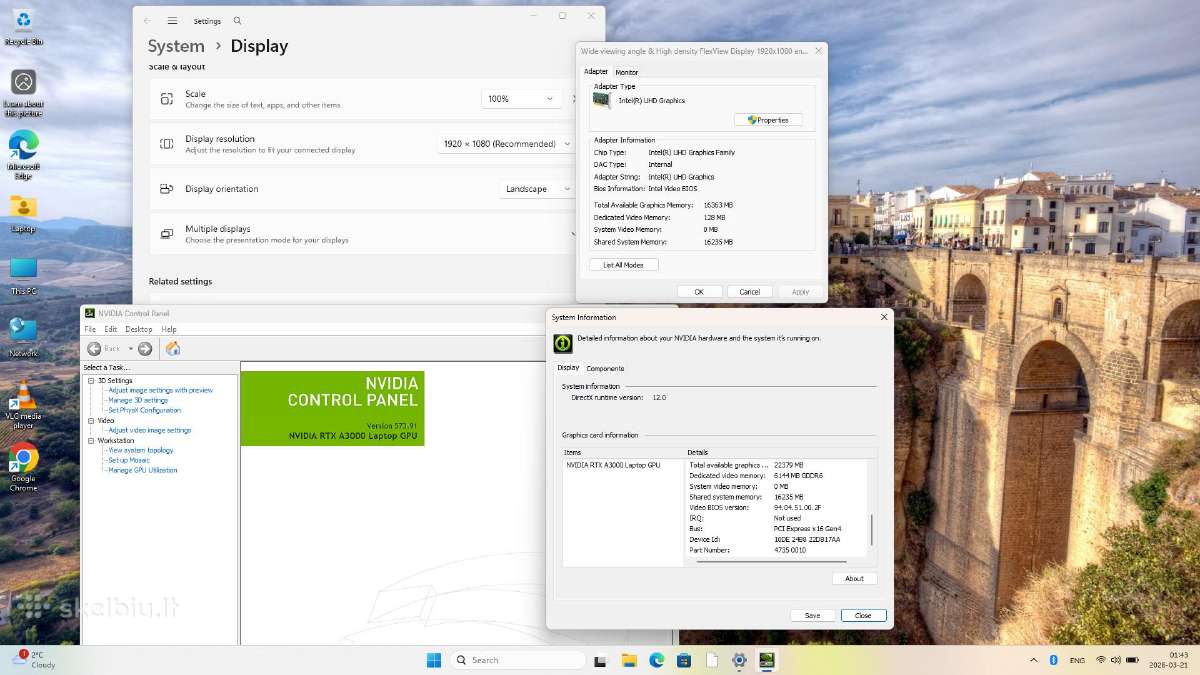Open 'Set PhysX Configuration' task
1200x675 pixels.
coord(144,410)
